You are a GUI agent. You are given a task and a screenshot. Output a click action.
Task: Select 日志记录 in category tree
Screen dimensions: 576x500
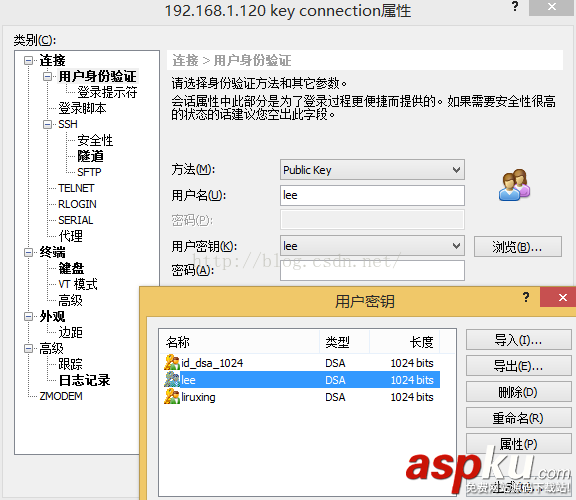click(84, 380)
